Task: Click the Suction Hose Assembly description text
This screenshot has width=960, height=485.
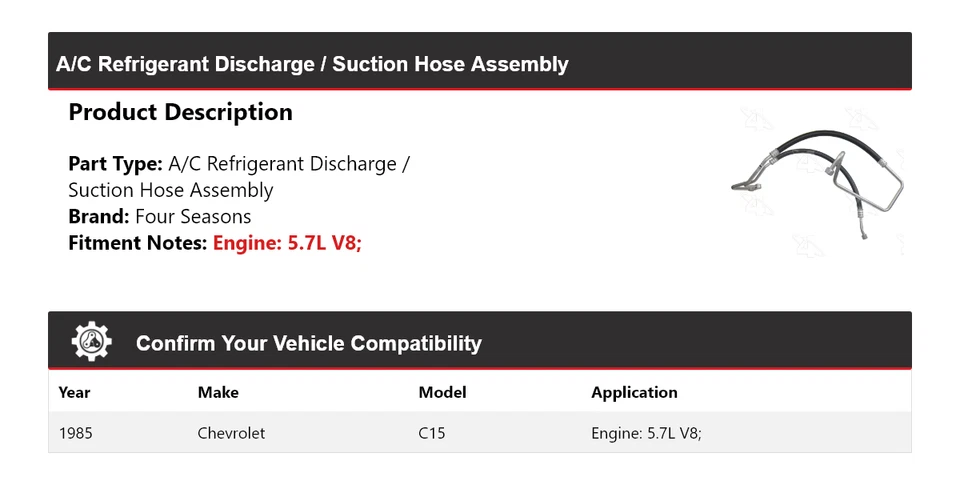Action: (x=171, y=190)
